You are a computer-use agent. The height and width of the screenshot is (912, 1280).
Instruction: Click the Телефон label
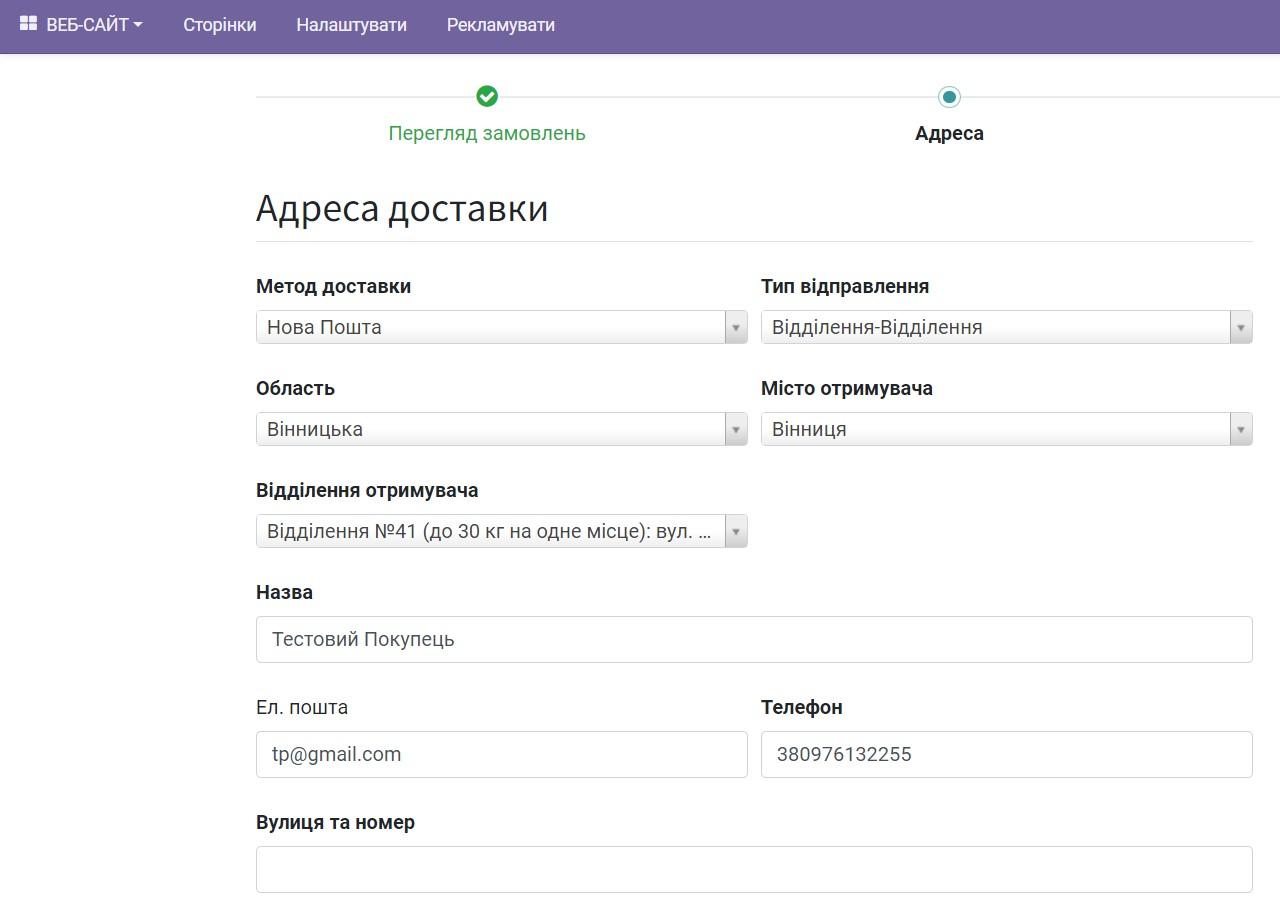coord(802,707)
